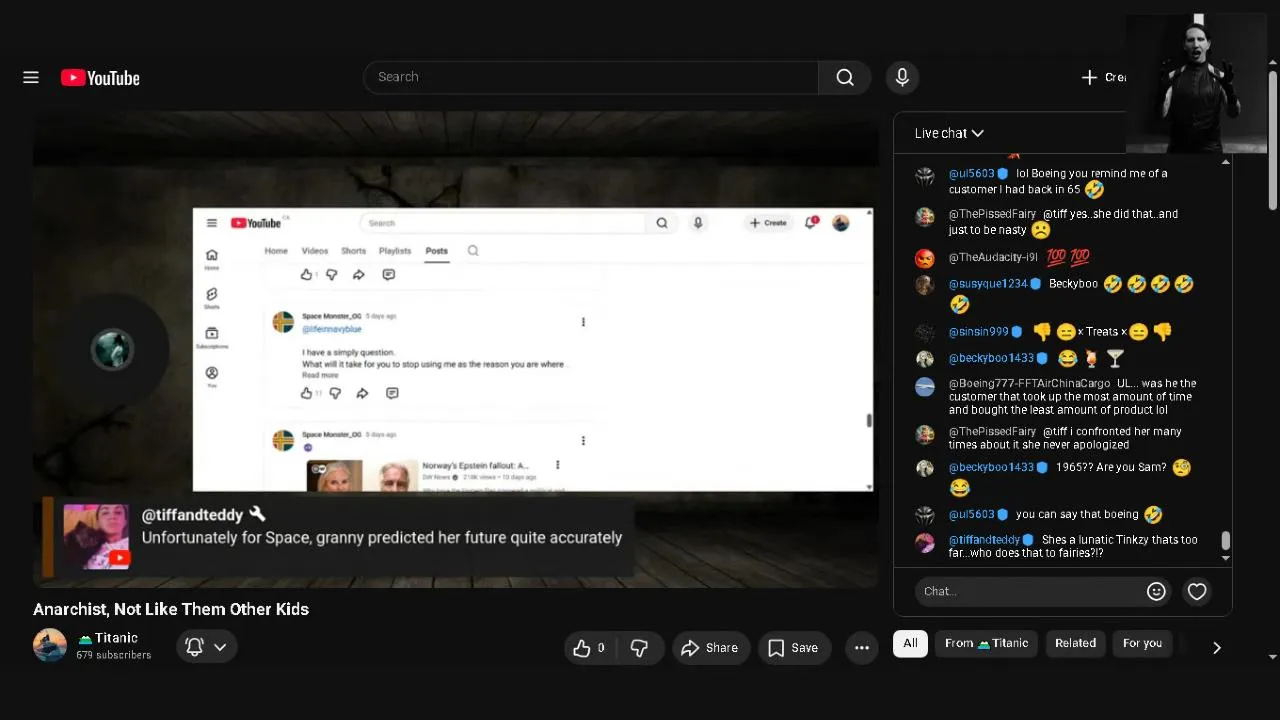Screen dimensions: 1280x720
Task: Click the search magnifier button
Action: (x=845, y=77)
